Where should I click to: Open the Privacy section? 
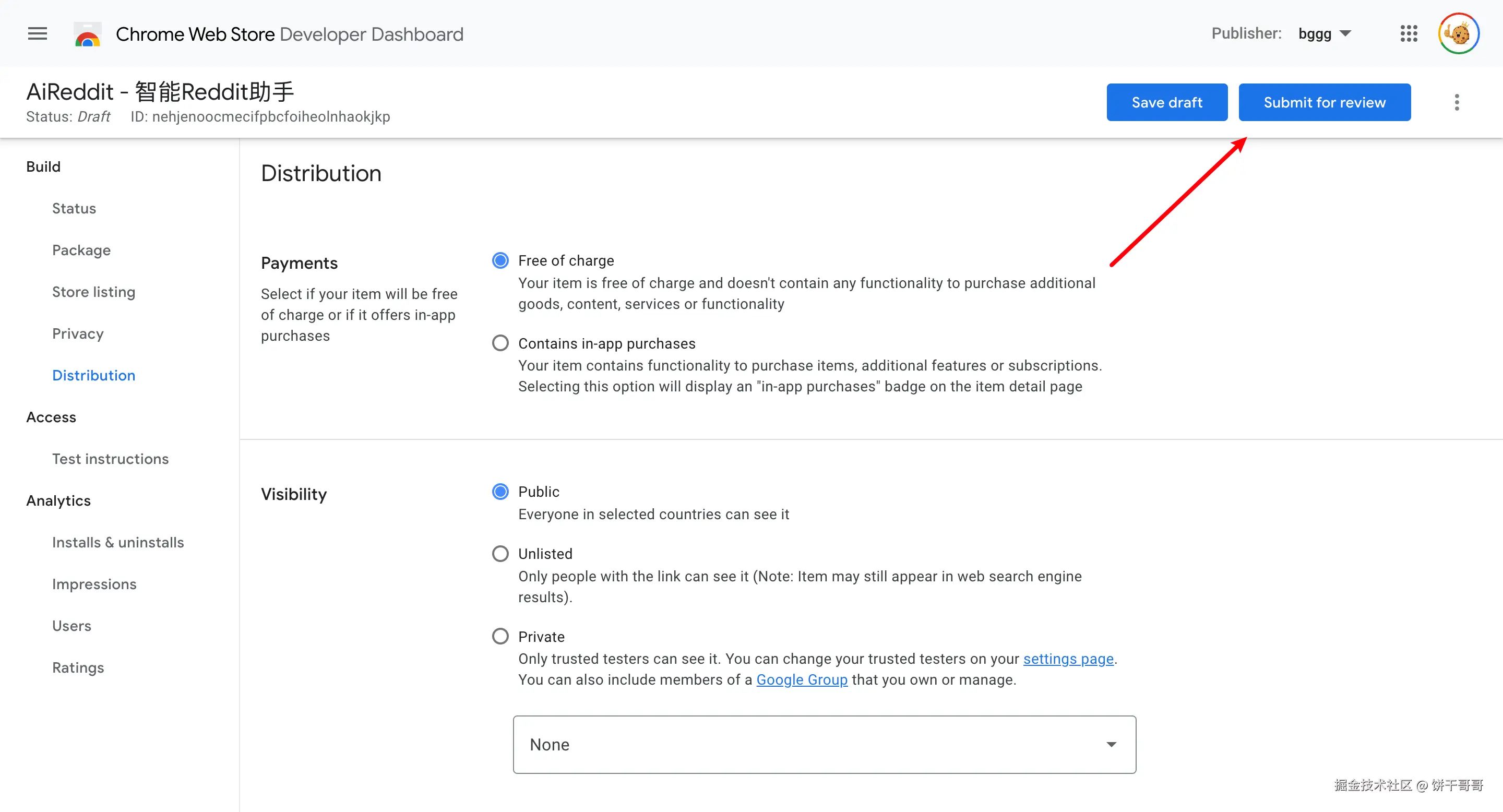78,333
